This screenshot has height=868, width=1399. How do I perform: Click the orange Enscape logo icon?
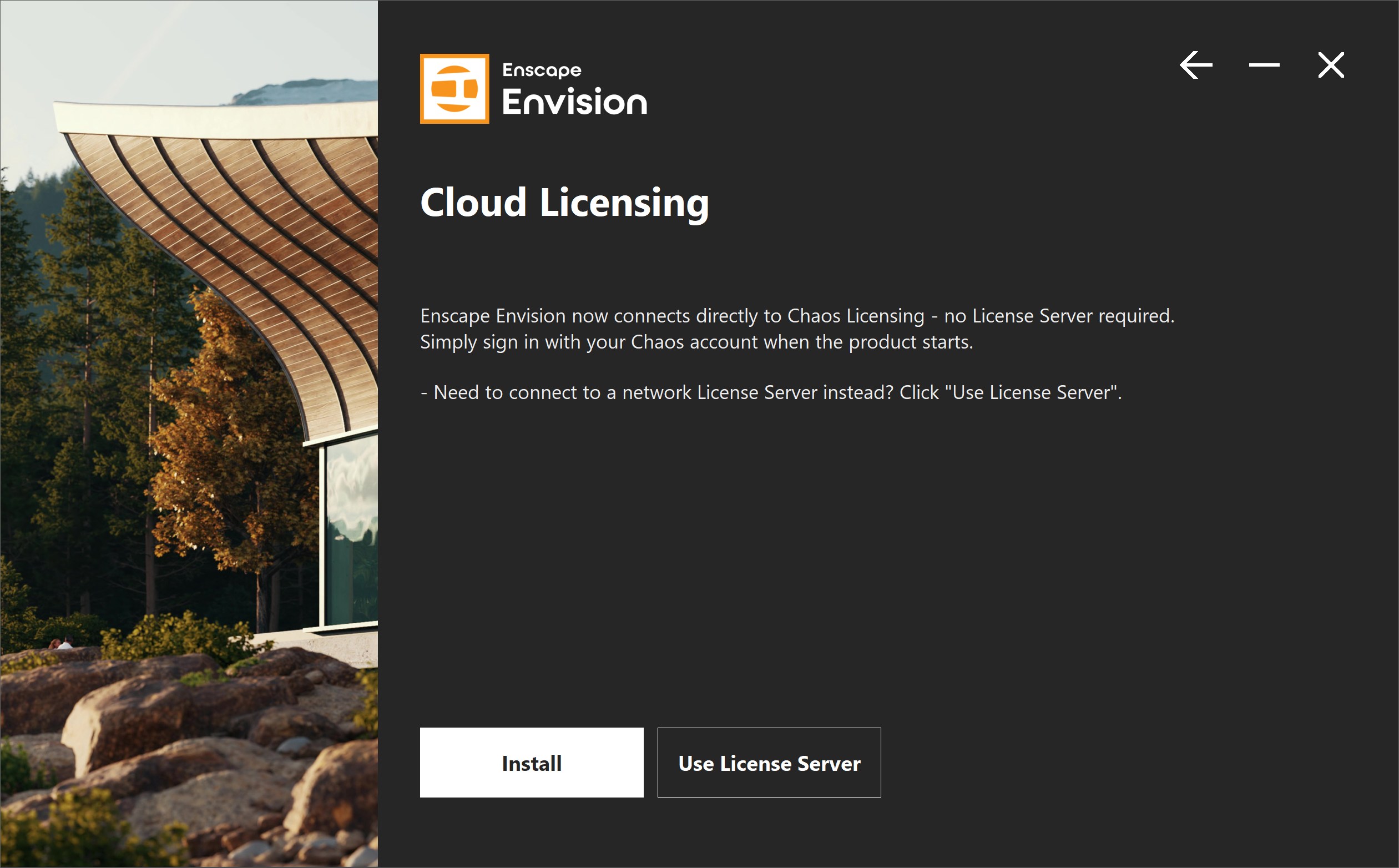pos(454,88)
